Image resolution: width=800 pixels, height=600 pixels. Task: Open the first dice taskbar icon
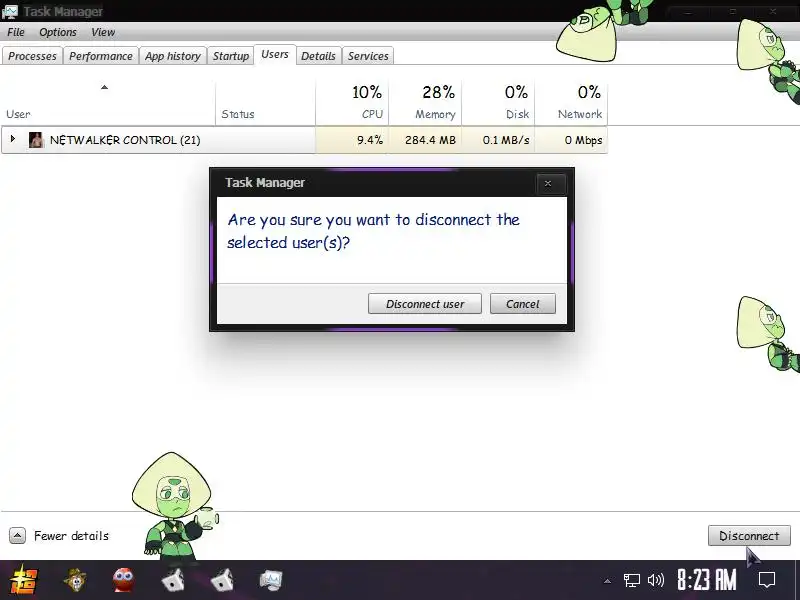(173, 580)
